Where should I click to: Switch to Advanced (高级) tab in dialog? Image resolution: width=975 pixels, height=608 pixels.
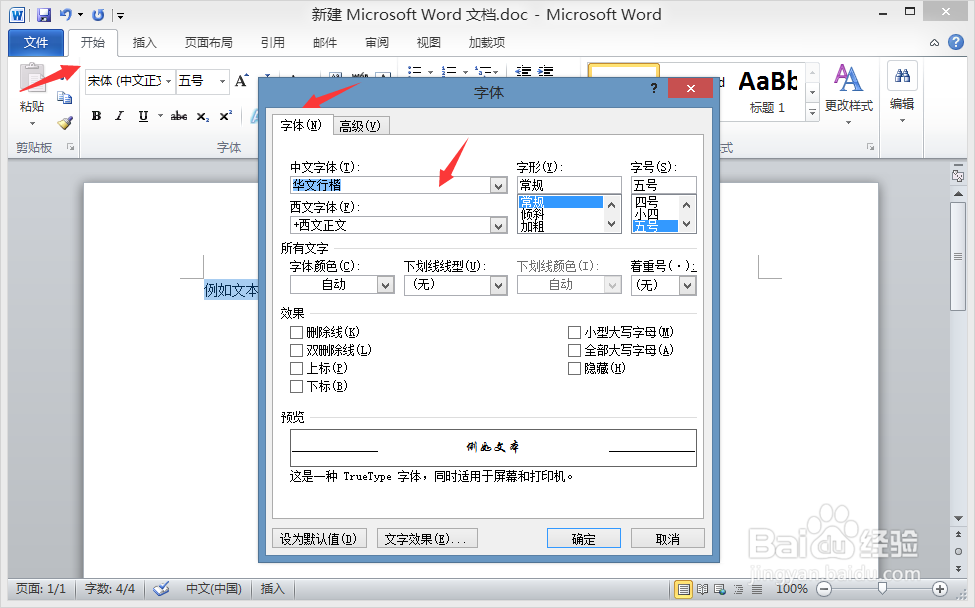pos(360,126)
